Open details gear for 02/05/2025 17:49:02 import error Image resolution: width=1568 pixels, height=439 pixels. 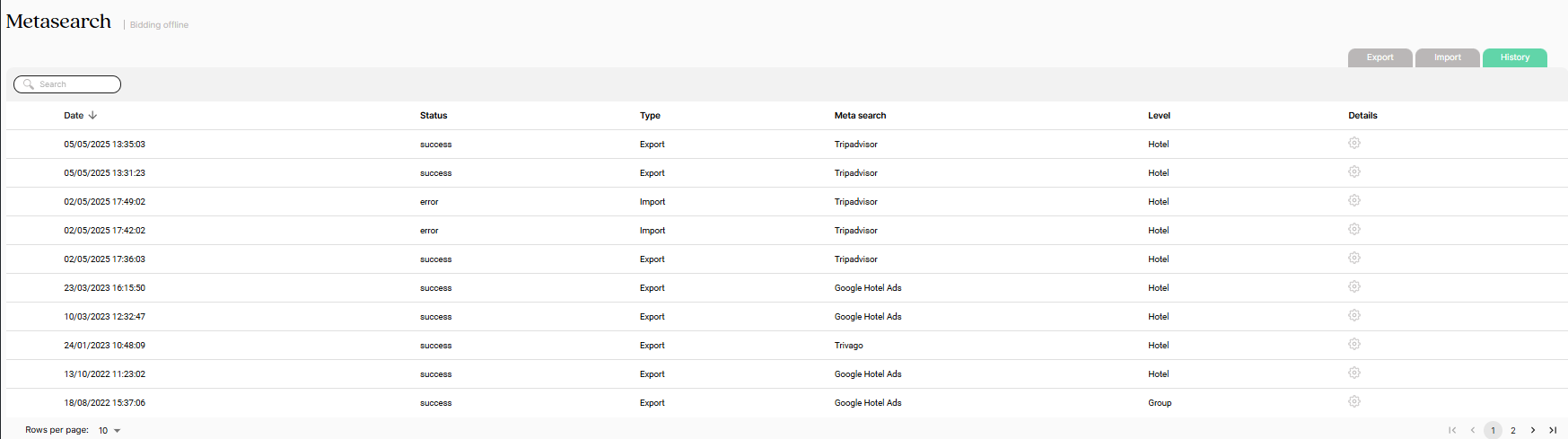coord(1354,201)
